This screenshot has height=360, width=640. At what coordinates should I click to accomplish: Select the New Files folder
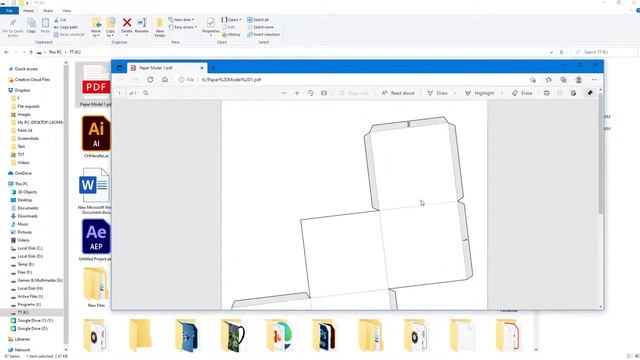[96, 287]
